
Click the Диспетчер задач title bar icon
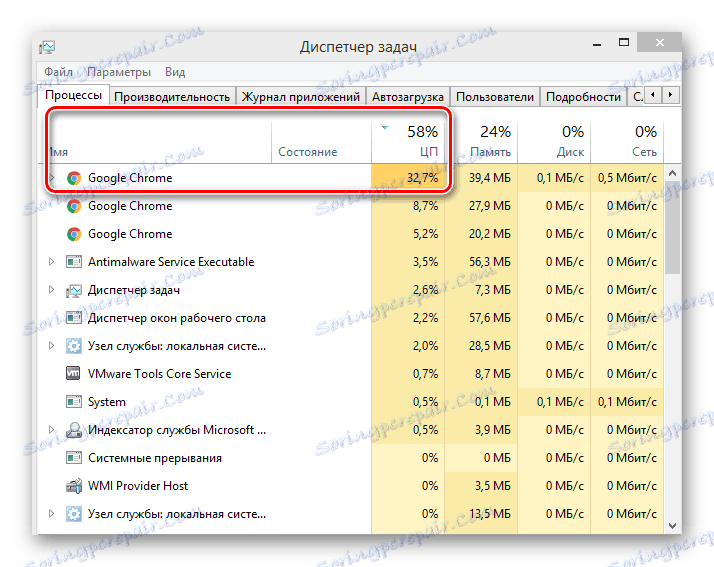point(47,47)
